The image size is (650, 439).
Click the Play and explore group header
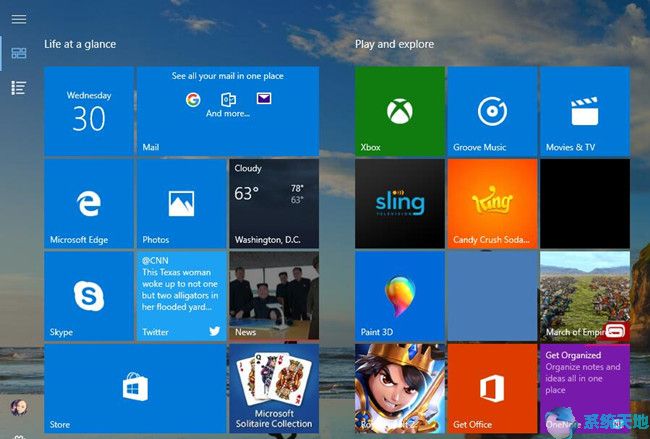(x=394, y=44)
